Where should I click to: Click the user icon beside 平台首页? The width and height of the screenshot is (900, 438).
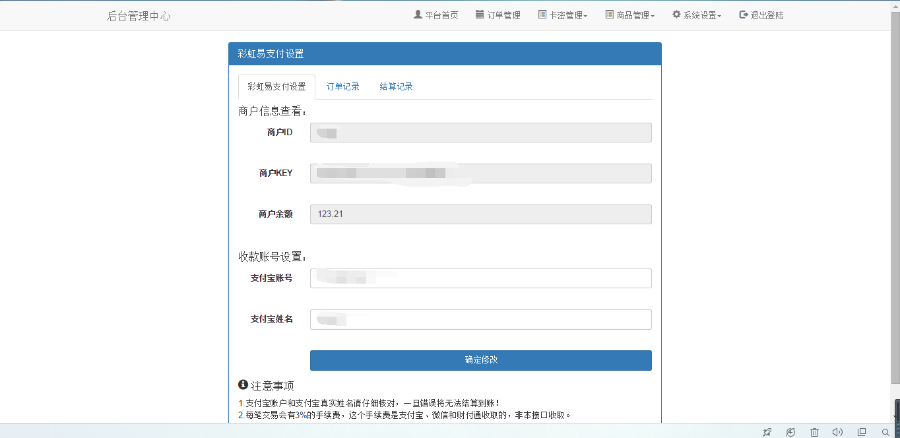point(418,14)
